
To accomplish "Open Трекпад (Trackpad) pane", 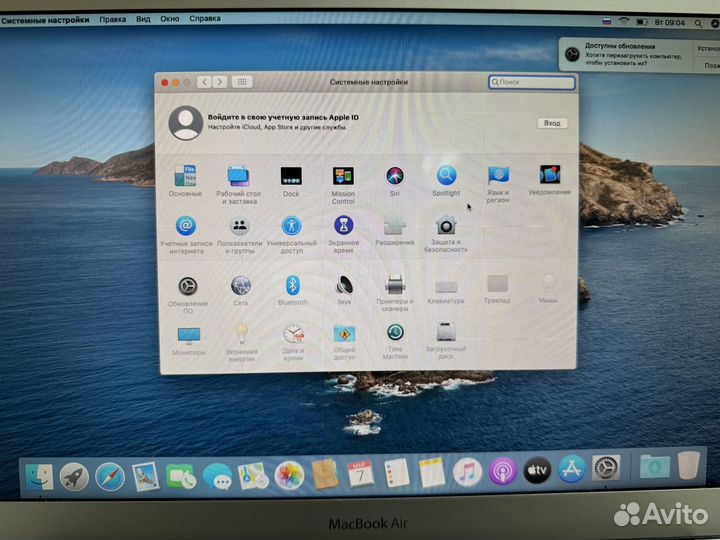I will coord(497,289).
